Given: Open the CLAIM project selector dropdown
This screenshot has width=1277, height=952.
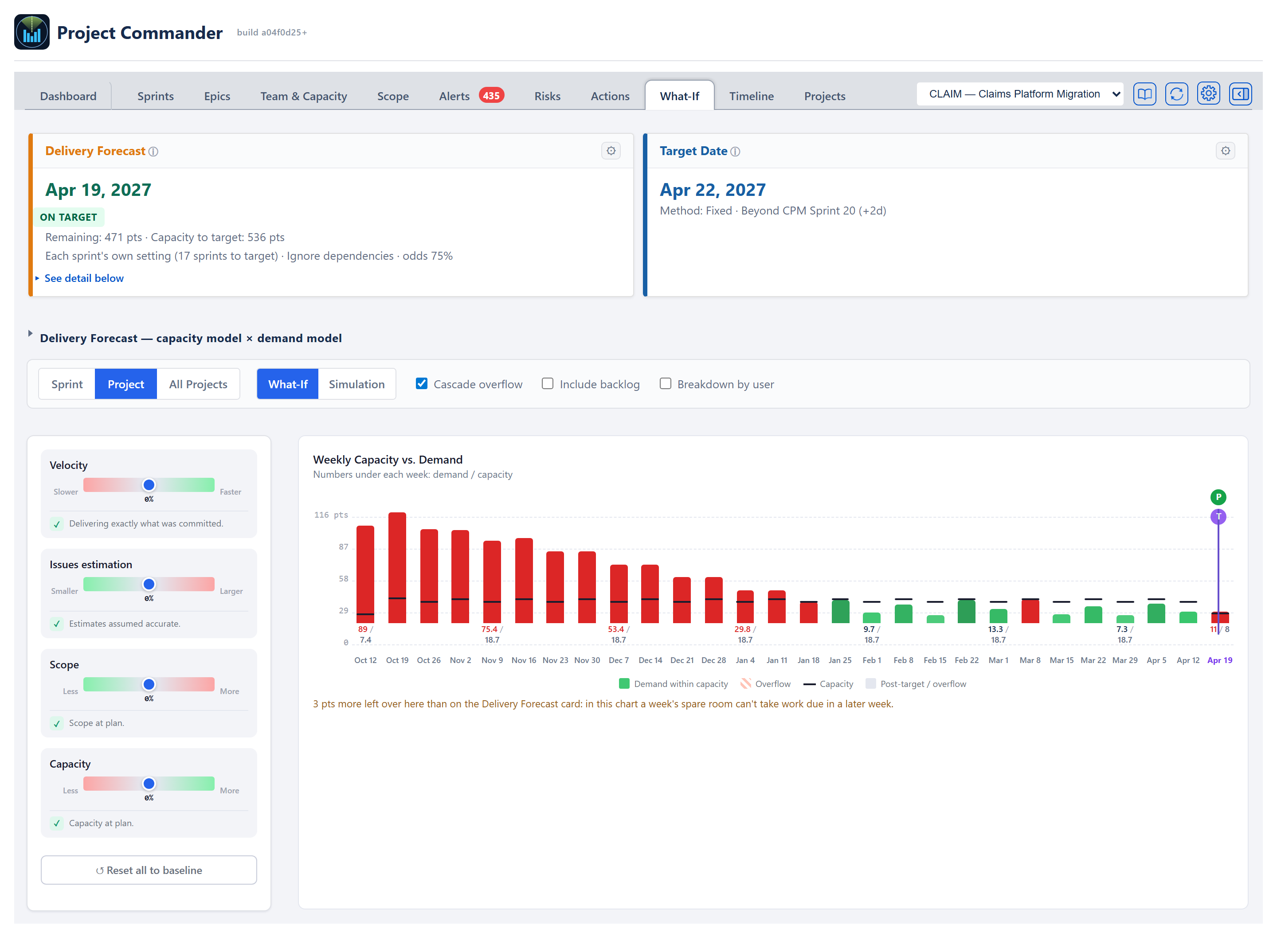Looking at the screenshot, I should pyautogui.click(x=1020, y=94).
